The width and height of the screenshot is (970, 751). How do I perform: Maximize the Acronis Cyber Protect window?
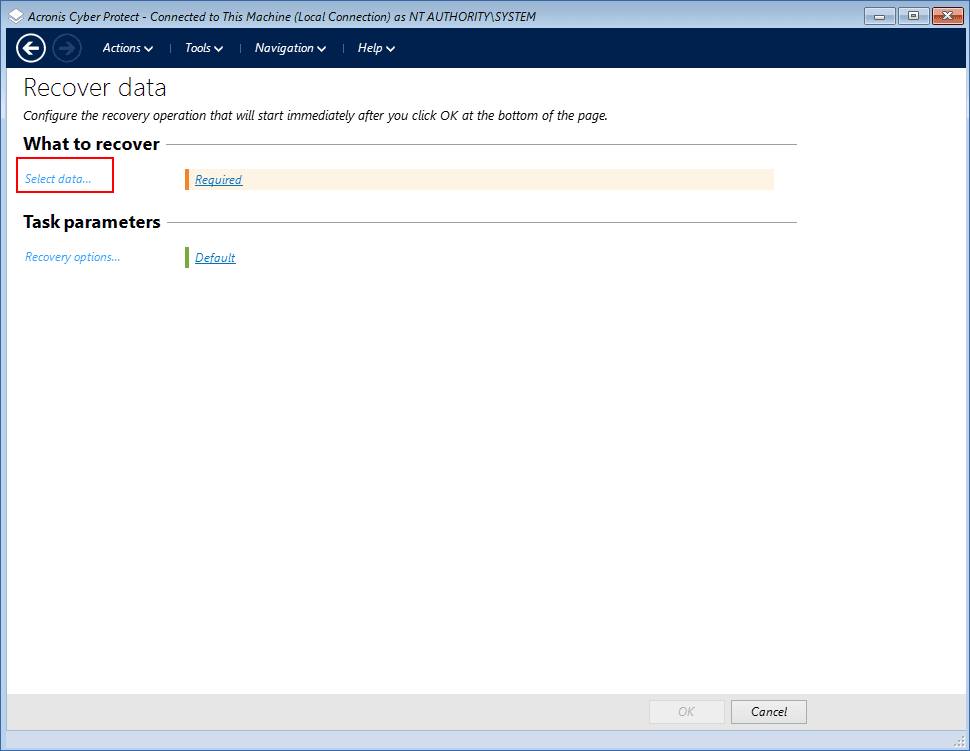(x=912, y=16)
